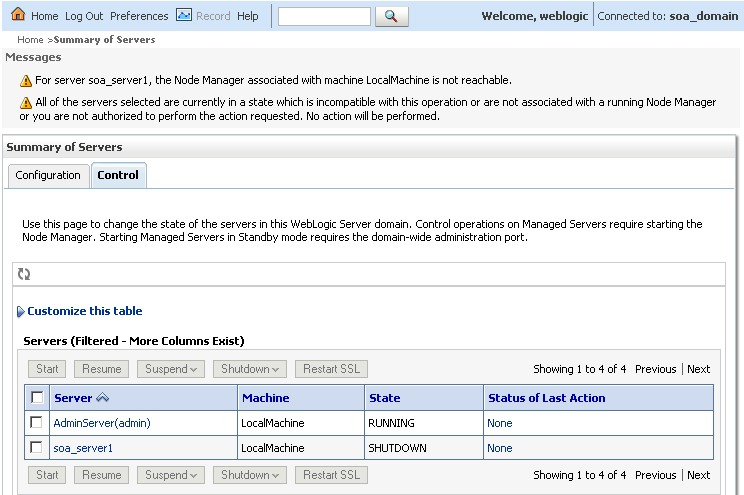
Task: Sort by the Server column header
Action: pyautogui.click(x=73, y=398)
